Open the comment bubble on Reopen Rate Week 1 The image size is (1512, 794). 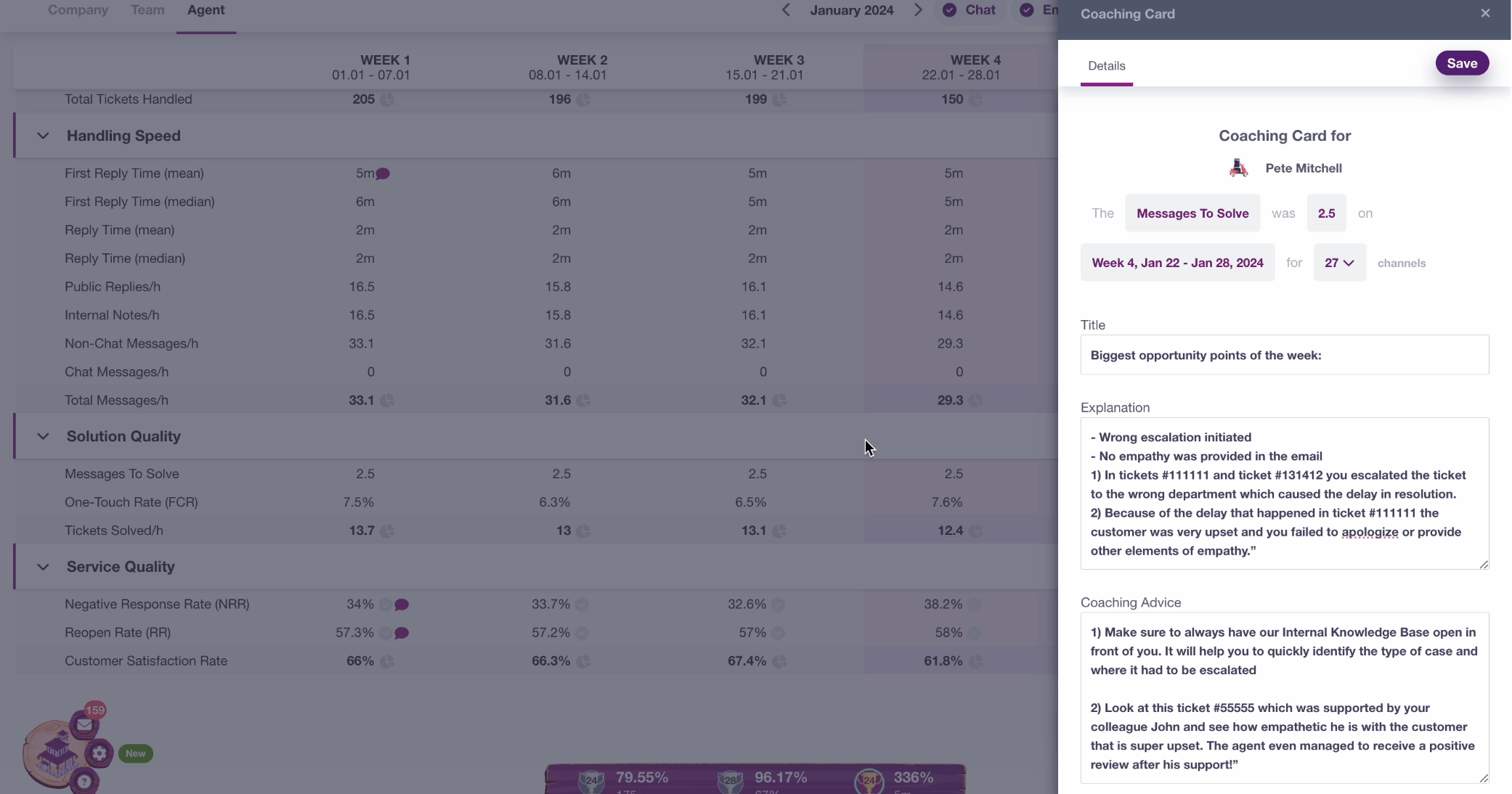tap(402, 633)
